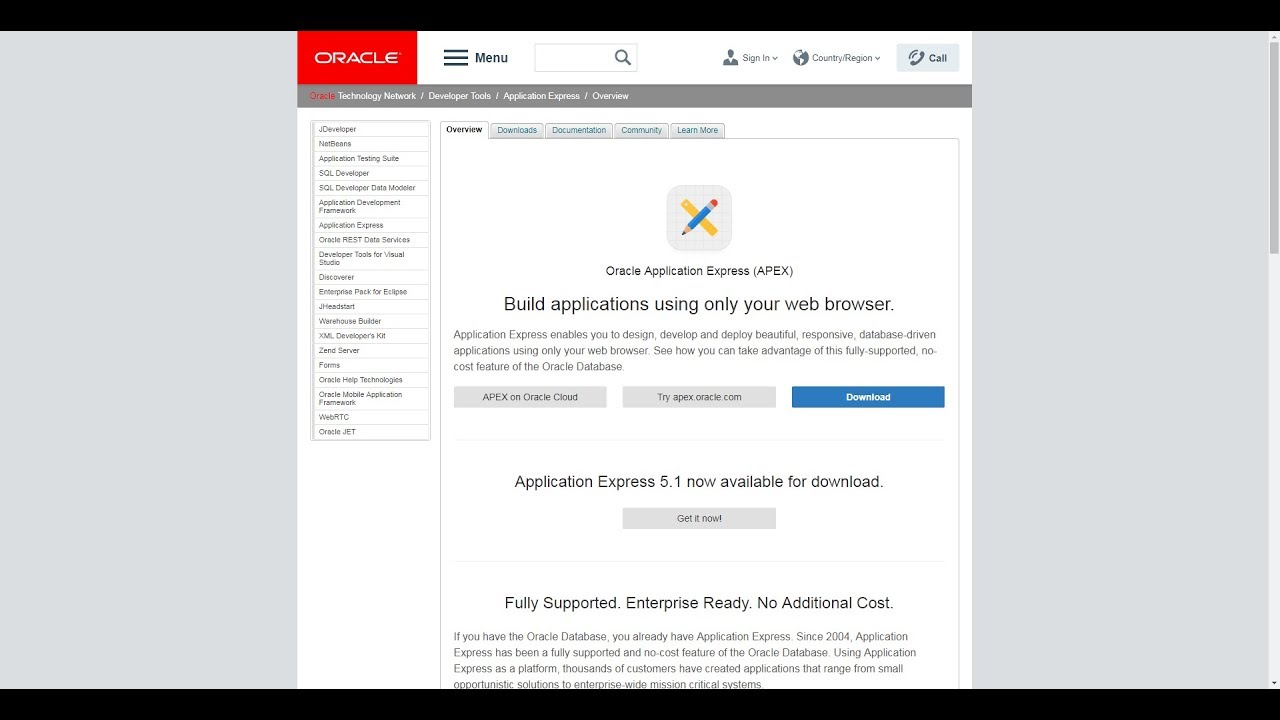The image size is (1280, 720).
Task: Click the Call button
Action: click(928, 58)
